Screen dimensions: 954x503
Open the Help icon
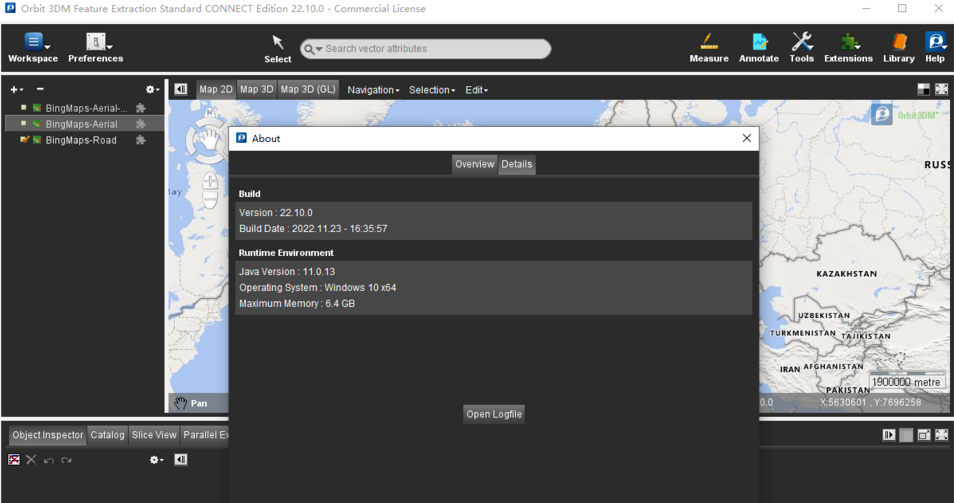pyautogui.click(x=935, y=41)
